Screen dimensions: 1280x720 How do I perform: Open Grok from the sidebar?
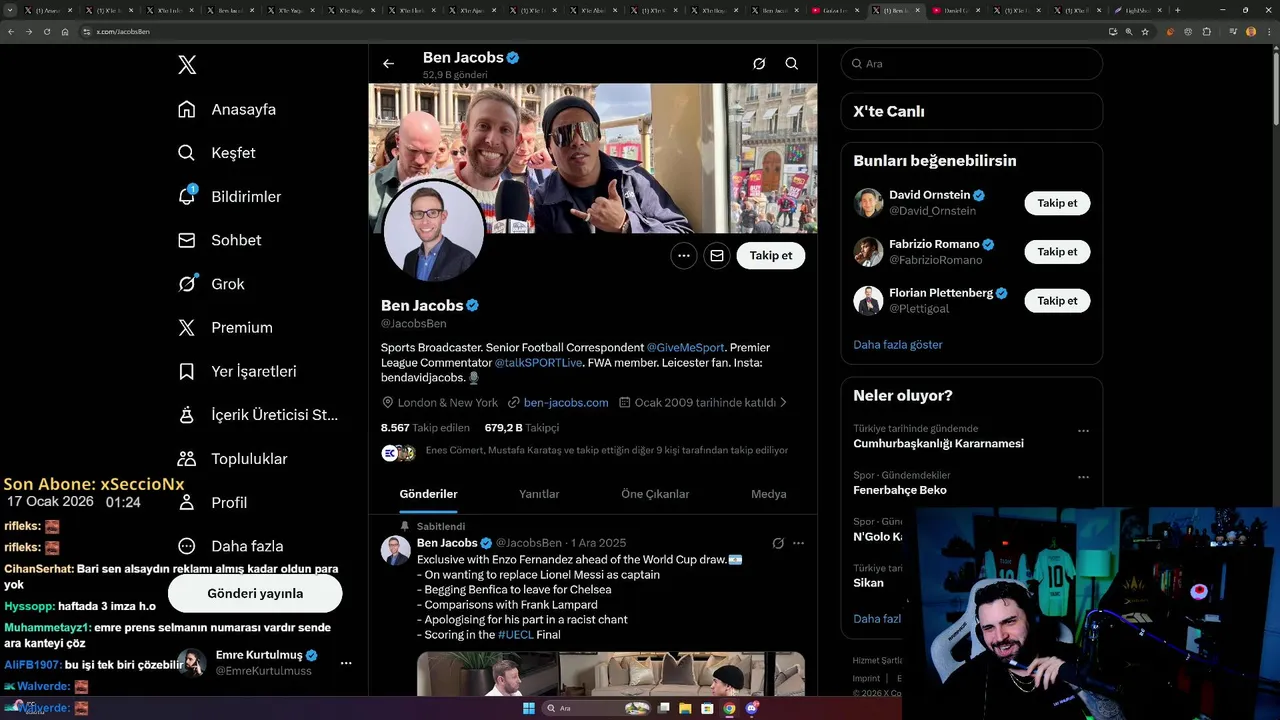pos(228,284)
